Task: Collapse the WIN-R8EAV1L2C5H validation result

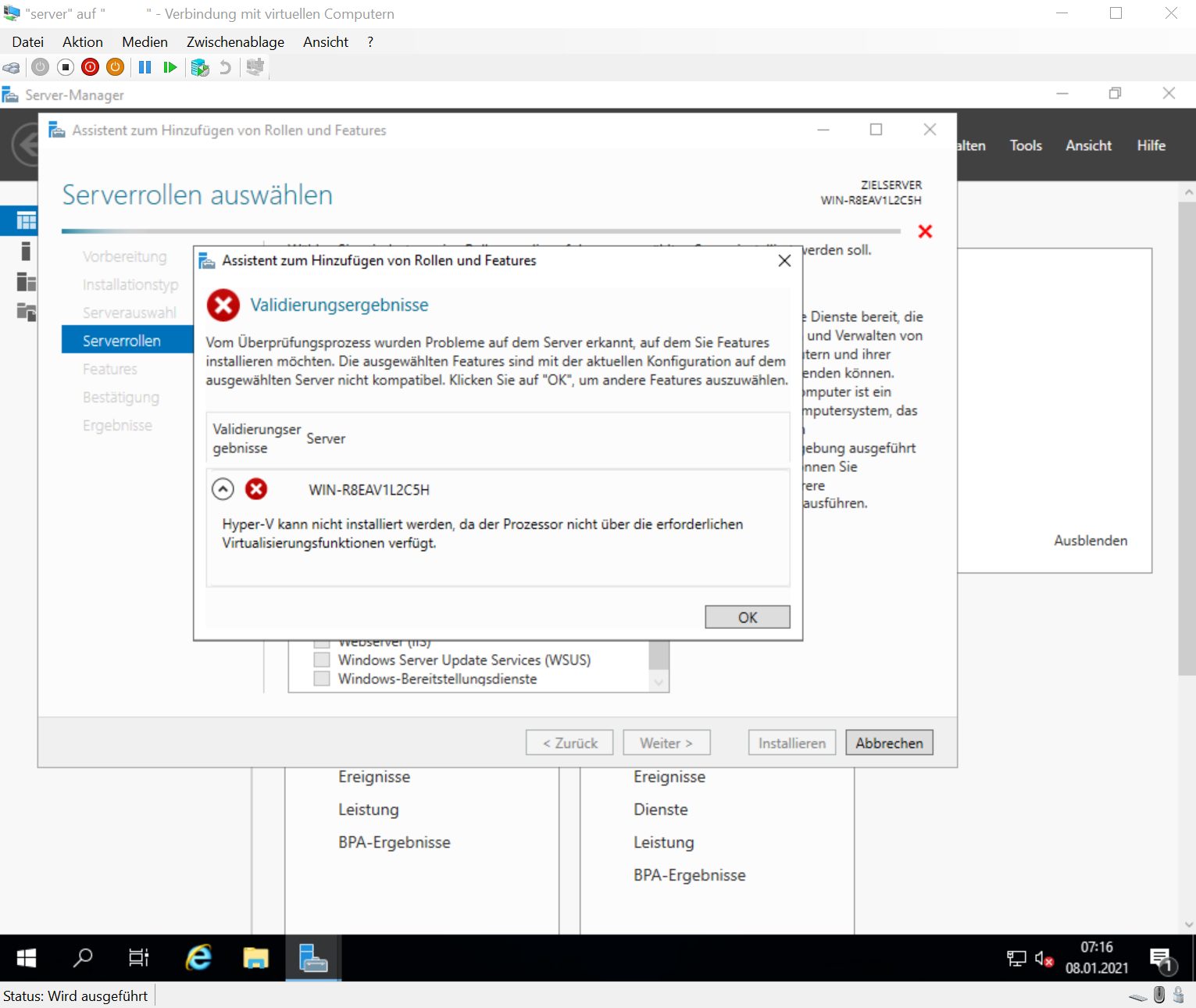Action: [223, 489]
